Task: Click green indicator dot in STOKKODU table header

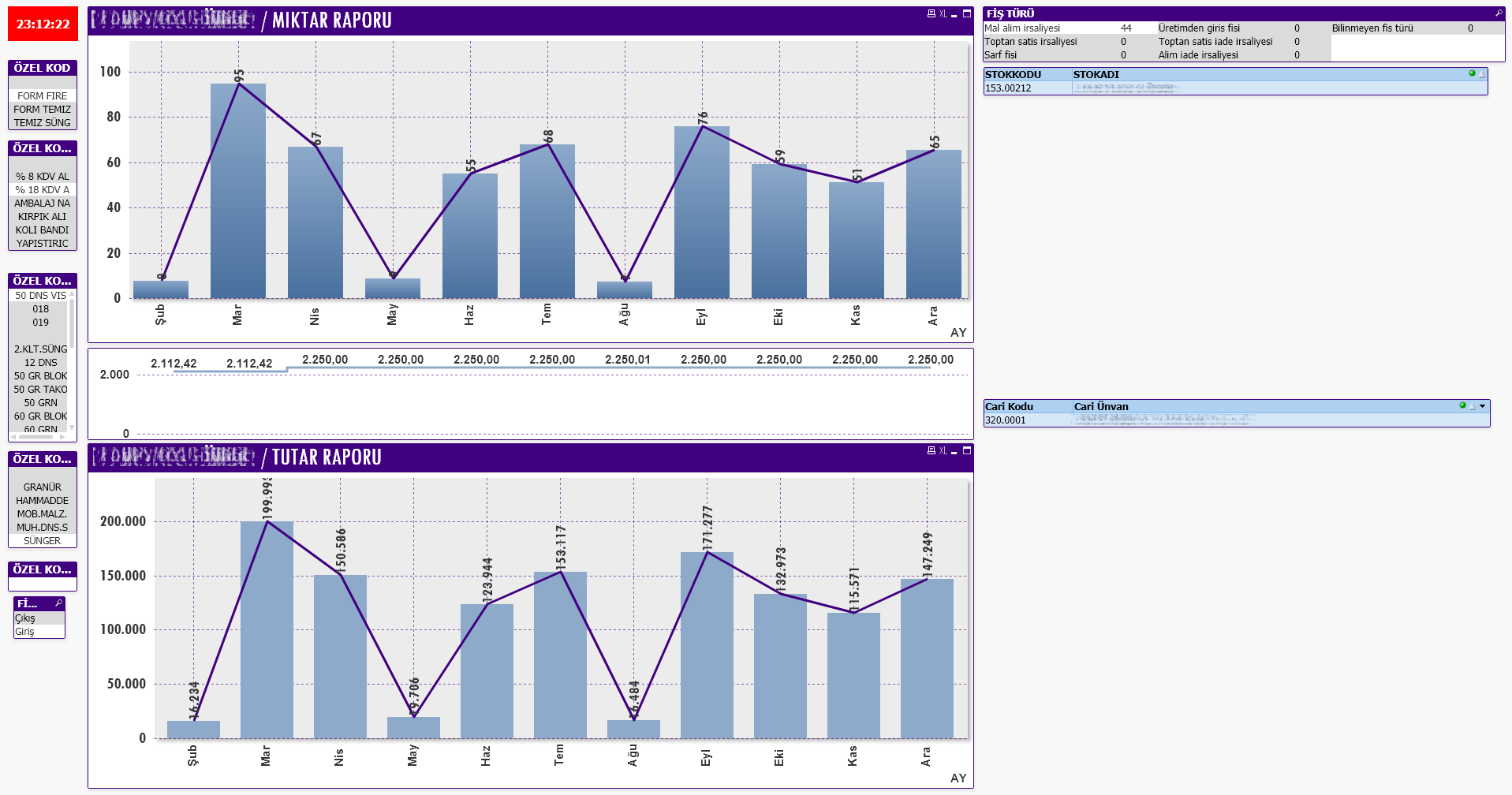Action: (1472, 73)
